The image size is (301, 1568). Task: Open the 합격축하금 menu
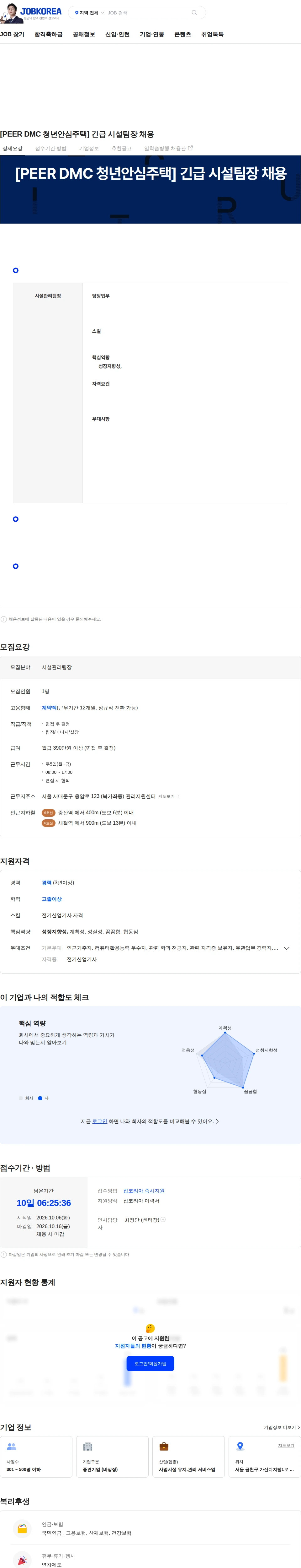click(x=49, y=35)
